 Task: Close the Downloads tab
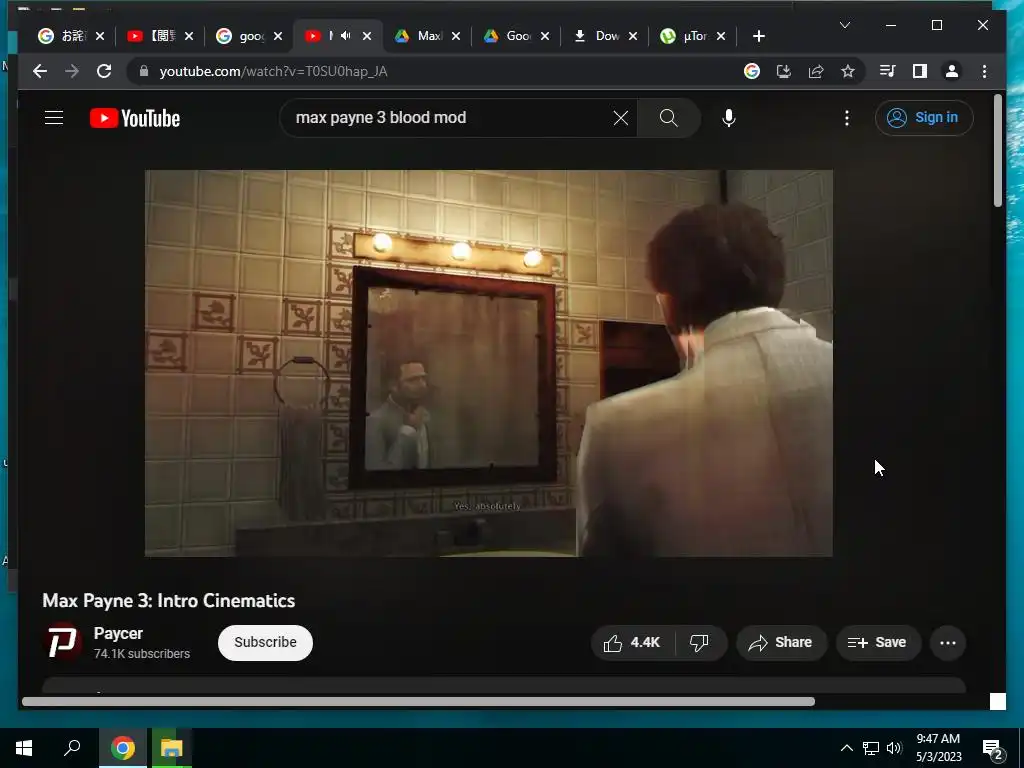(632, 36)
